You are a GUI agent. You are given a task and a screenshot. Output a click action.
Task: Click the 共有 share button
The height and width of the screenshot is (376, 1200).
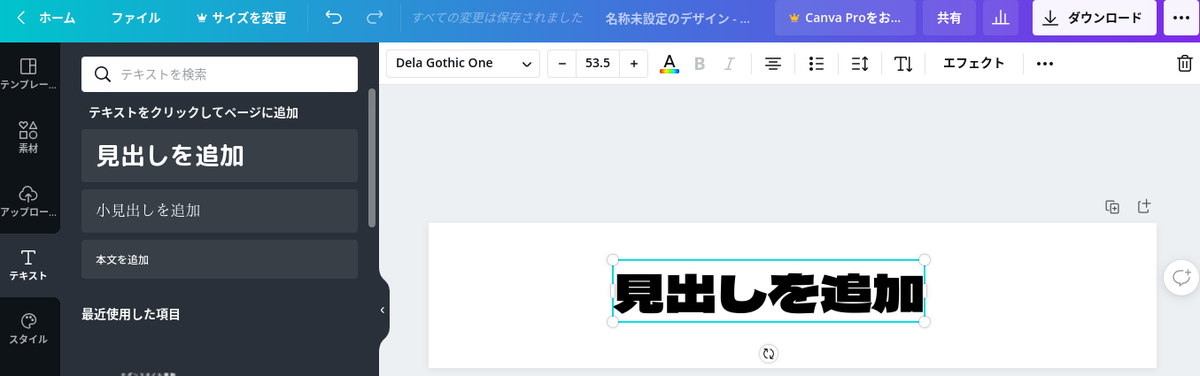point(949,18)
